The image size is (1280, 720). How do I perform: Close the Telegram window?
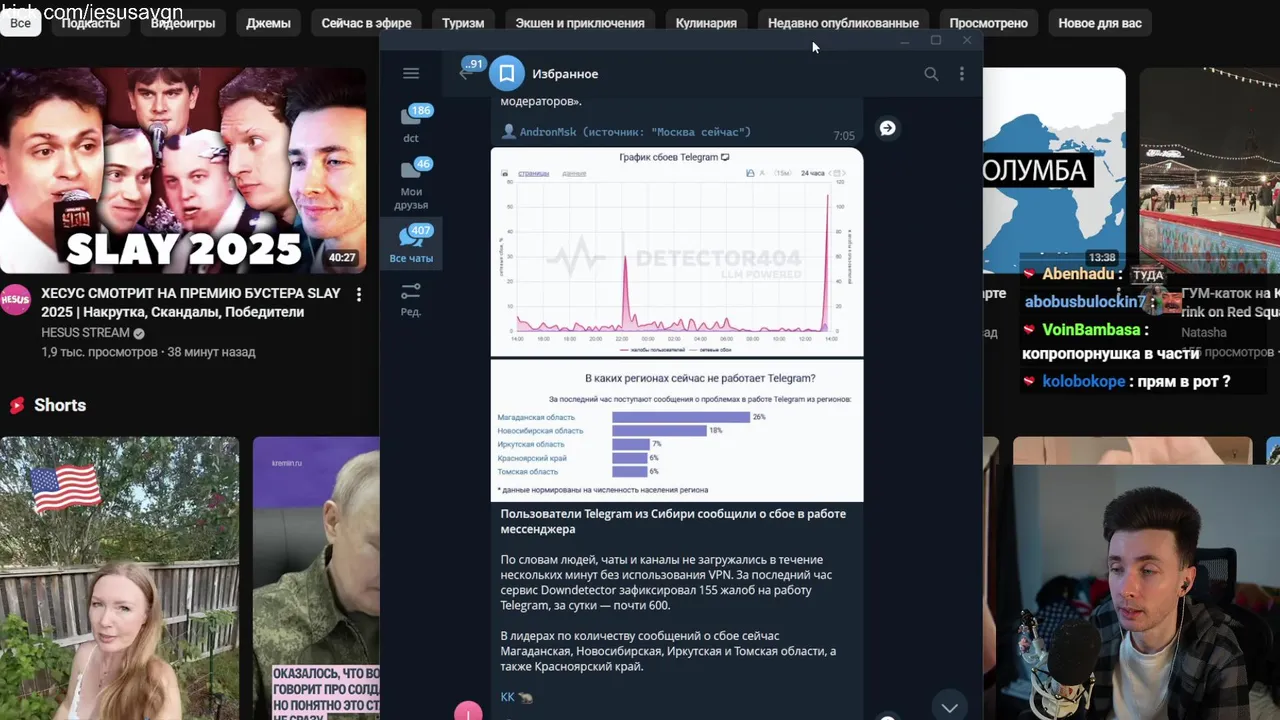pos(967,40)
